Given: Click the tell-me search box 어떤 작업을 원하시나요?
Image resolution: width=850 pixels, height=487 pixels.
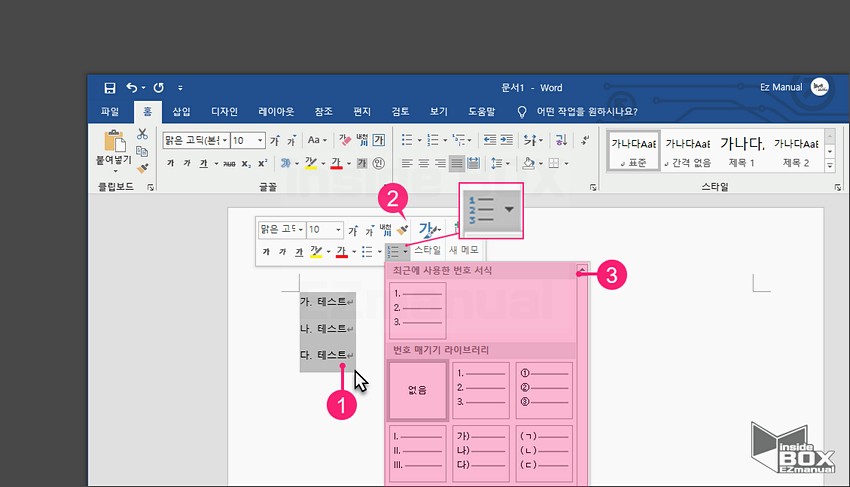Looking at the screenshot, I should pyautogui.click(x=587, y=112).
